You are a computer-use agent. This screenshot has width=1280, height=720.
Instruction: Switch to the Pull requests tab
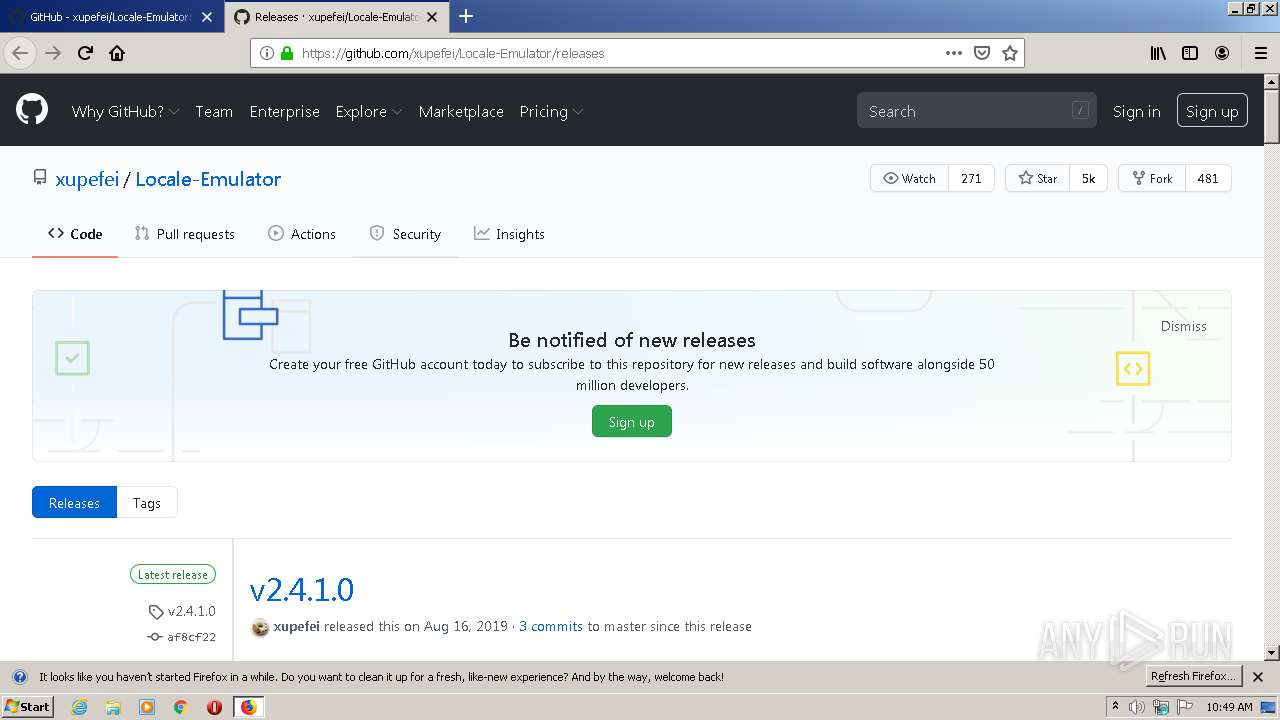[185, 234]
